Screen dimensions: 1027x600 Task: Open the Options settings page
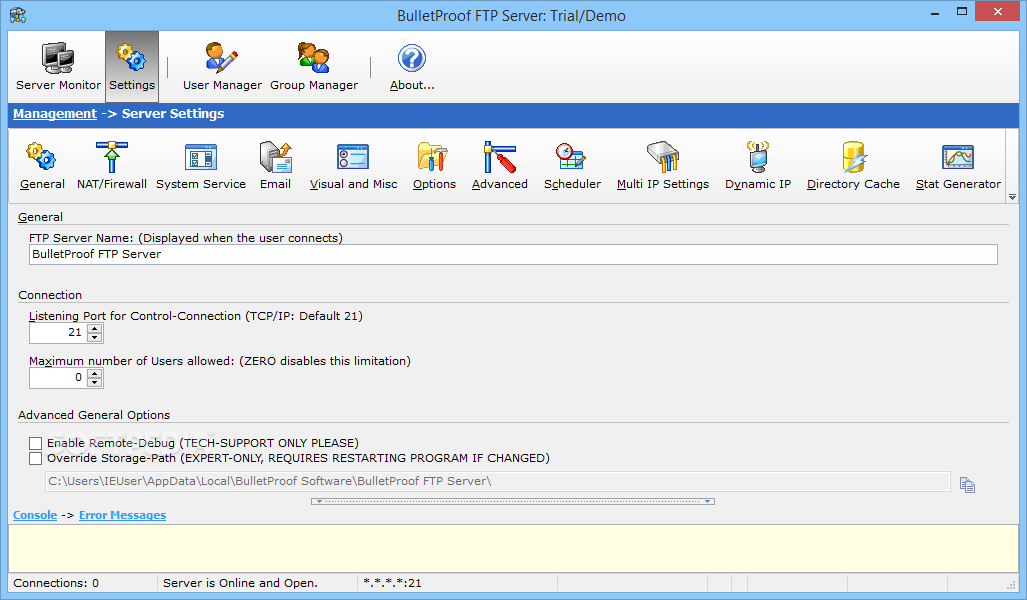pos(434,166)
